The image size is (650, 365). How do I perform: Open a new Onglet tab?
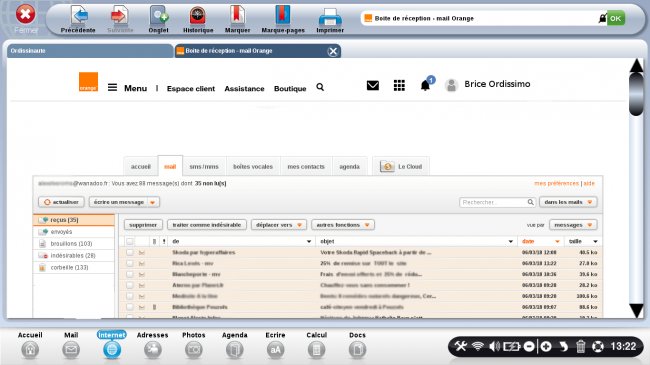(158, 19)
